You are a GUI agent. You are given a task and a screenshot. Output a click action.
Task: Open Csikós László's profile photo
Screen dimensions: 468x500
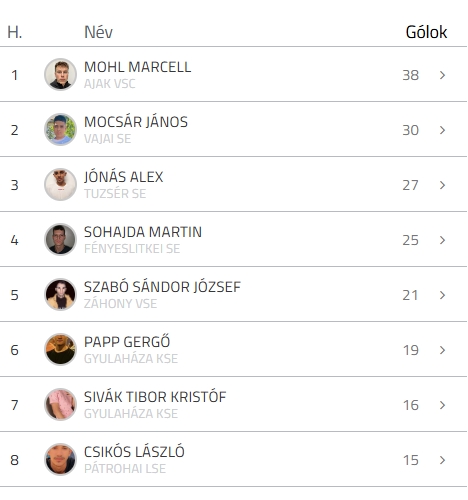[x=60, y=459]
